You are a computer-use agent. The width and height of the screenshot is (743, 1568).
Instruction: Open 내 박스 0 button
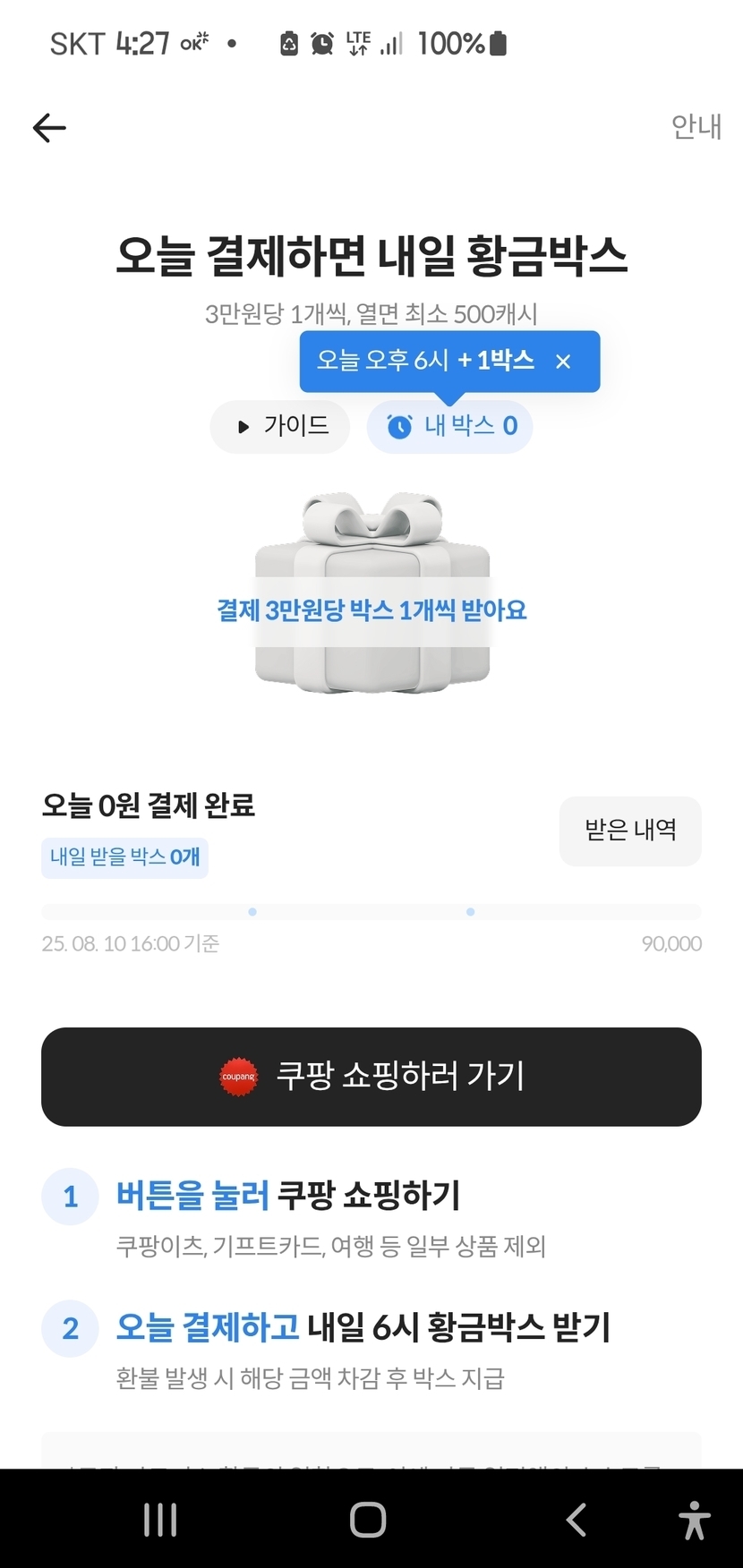(450, 426)
